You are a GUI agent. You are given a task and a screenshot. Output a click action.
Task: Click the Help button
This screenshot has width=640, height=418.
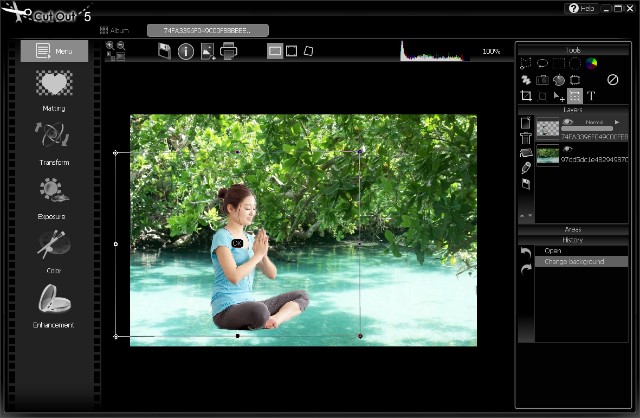pos(581,8)
